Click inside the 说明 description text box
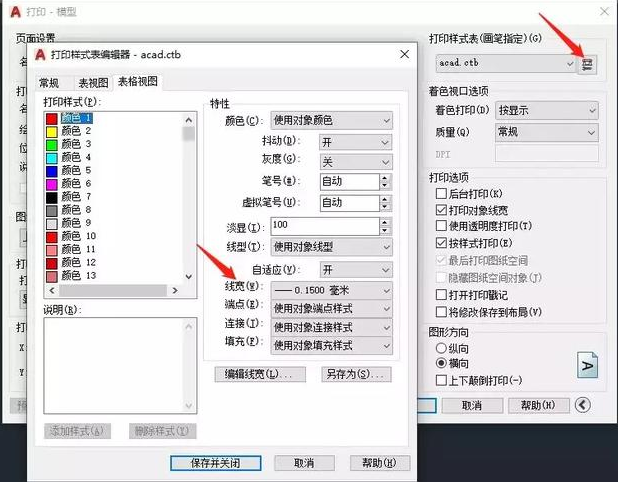618x482 pixels. (113, 365)
